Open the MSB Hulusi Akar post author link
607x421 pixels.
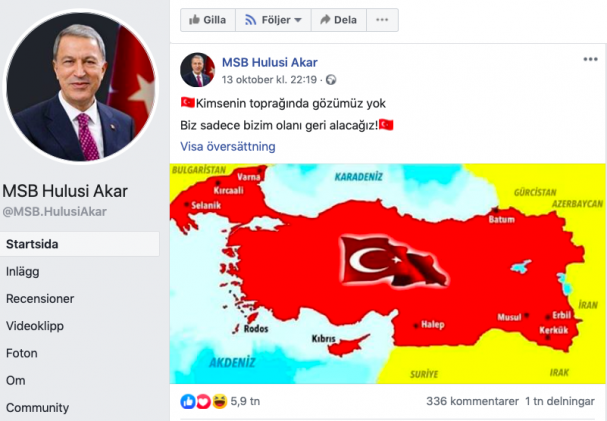(269, 62)
